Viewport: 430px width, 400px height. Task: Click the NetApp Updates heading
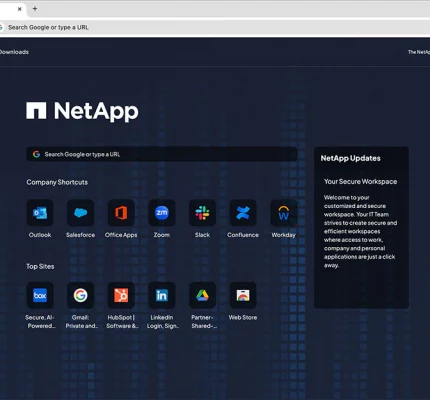click(x=350, y=158)
